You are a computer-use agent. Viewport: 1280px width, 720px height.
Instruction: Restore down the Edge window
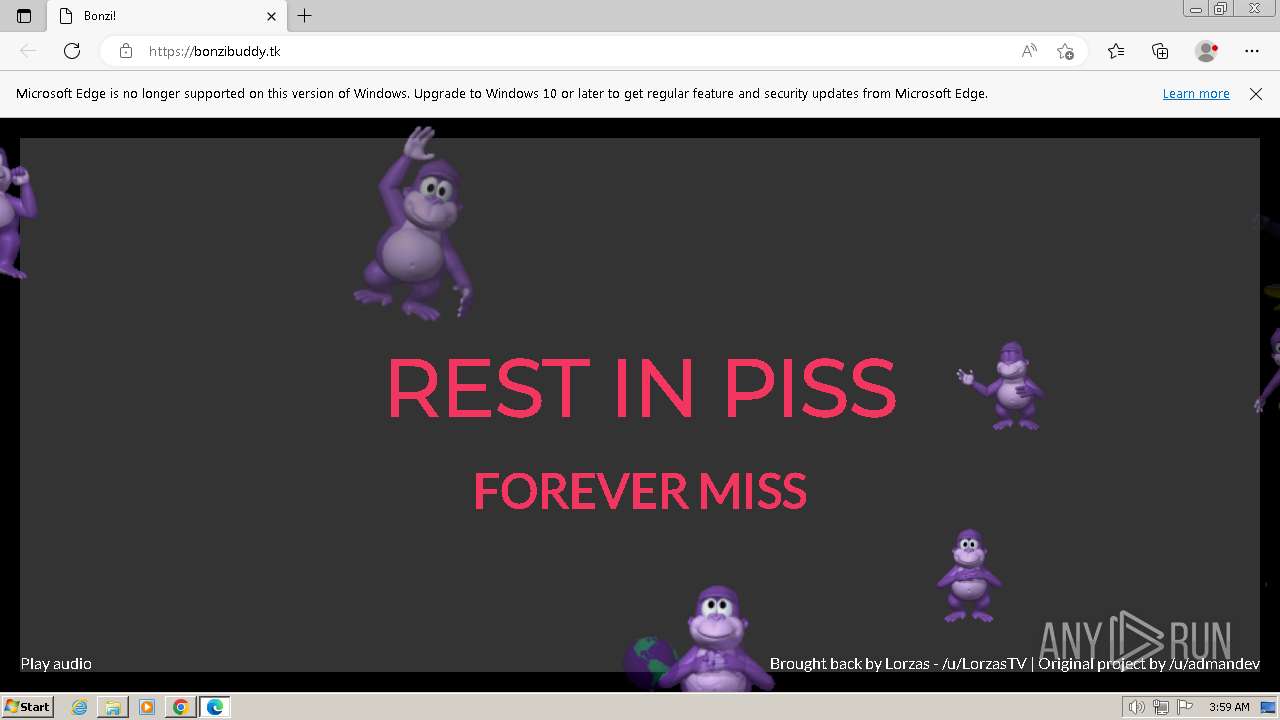[1221, 9]
